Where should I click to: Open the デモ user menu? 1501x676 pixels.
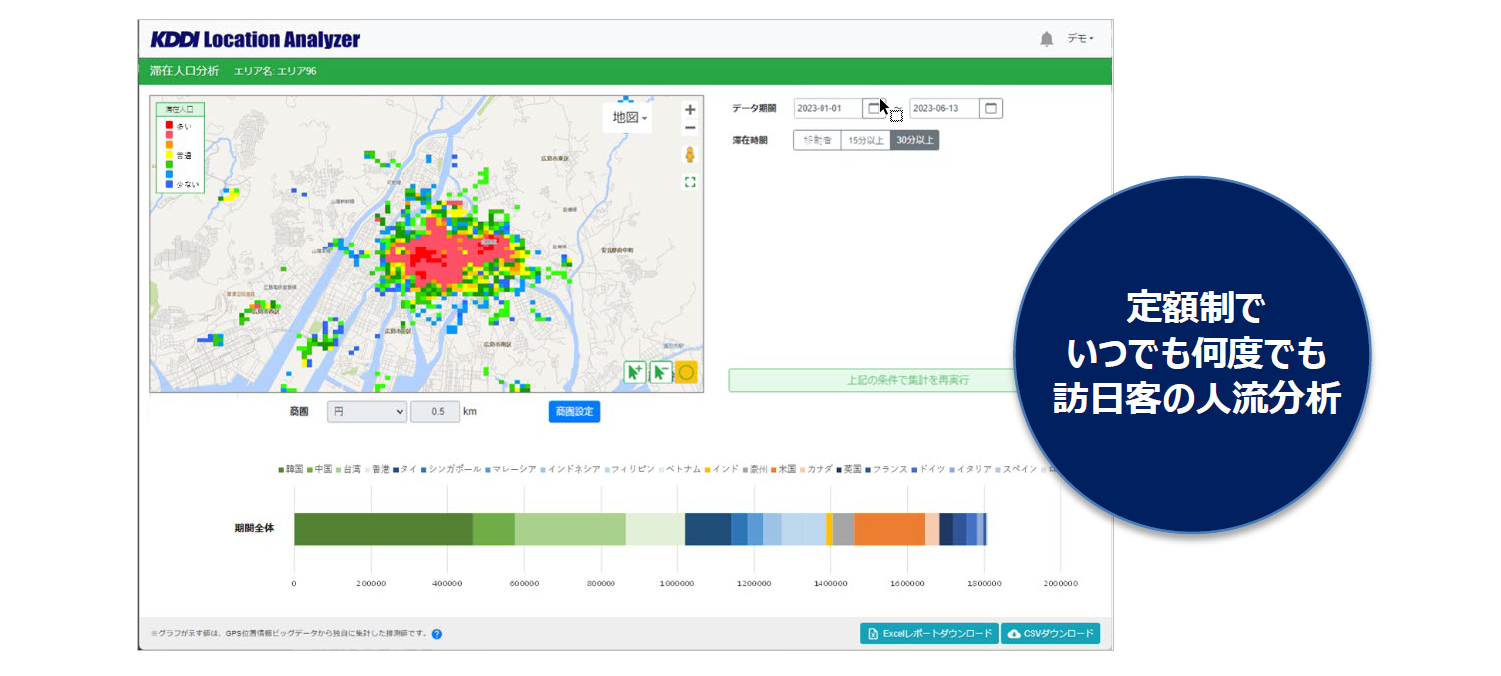pos(1080,39)
